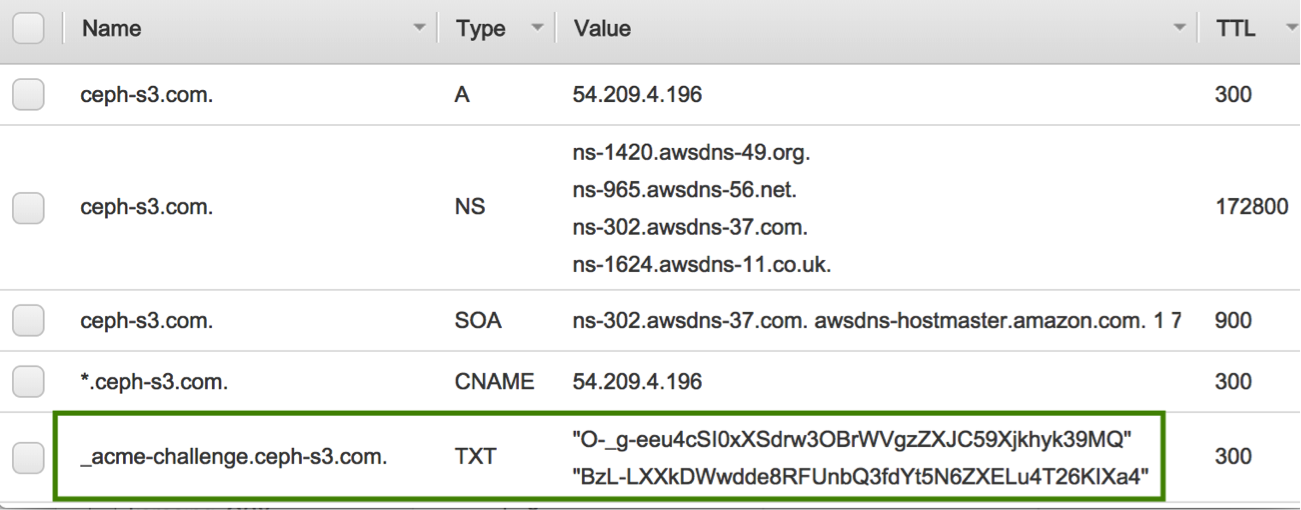Open the _acme-challenge.ceph-s3.com. record name
Viewport: 1301px width, 510px height.
tap(235, 457)
